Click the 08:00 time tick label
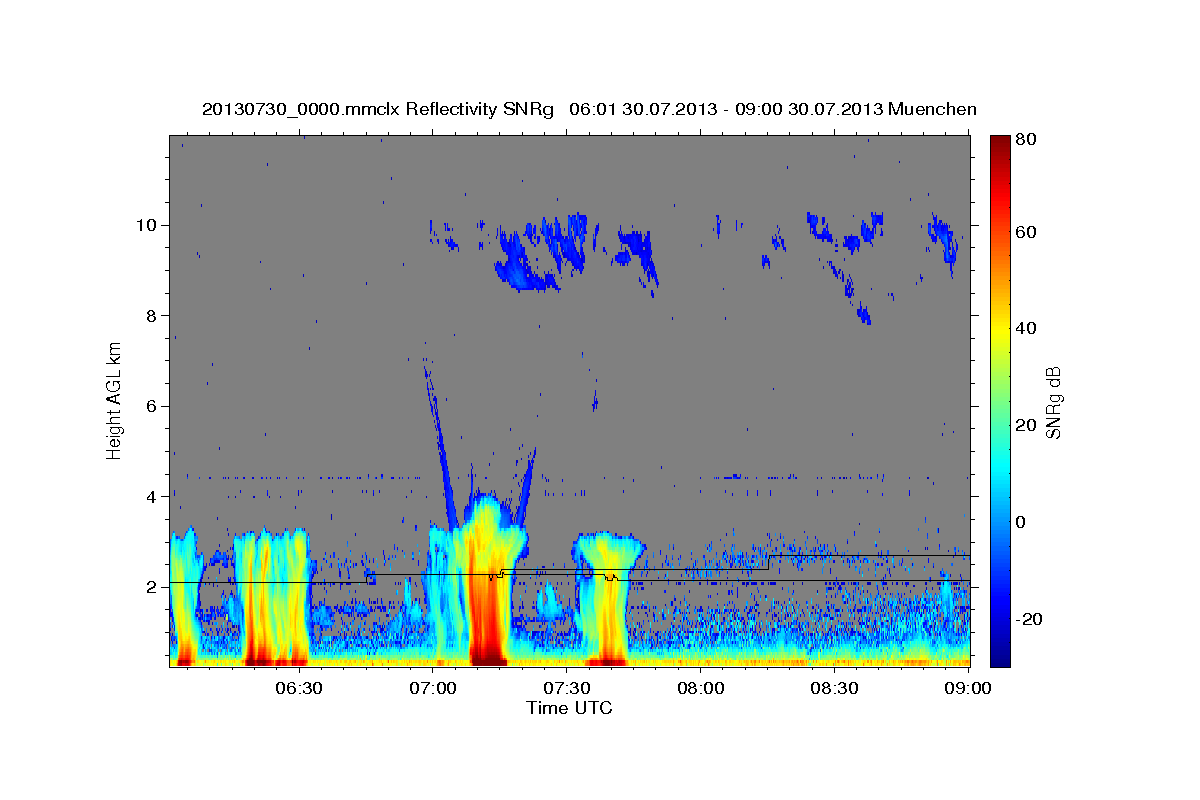 pyautogui.click(x=701, y=688)
